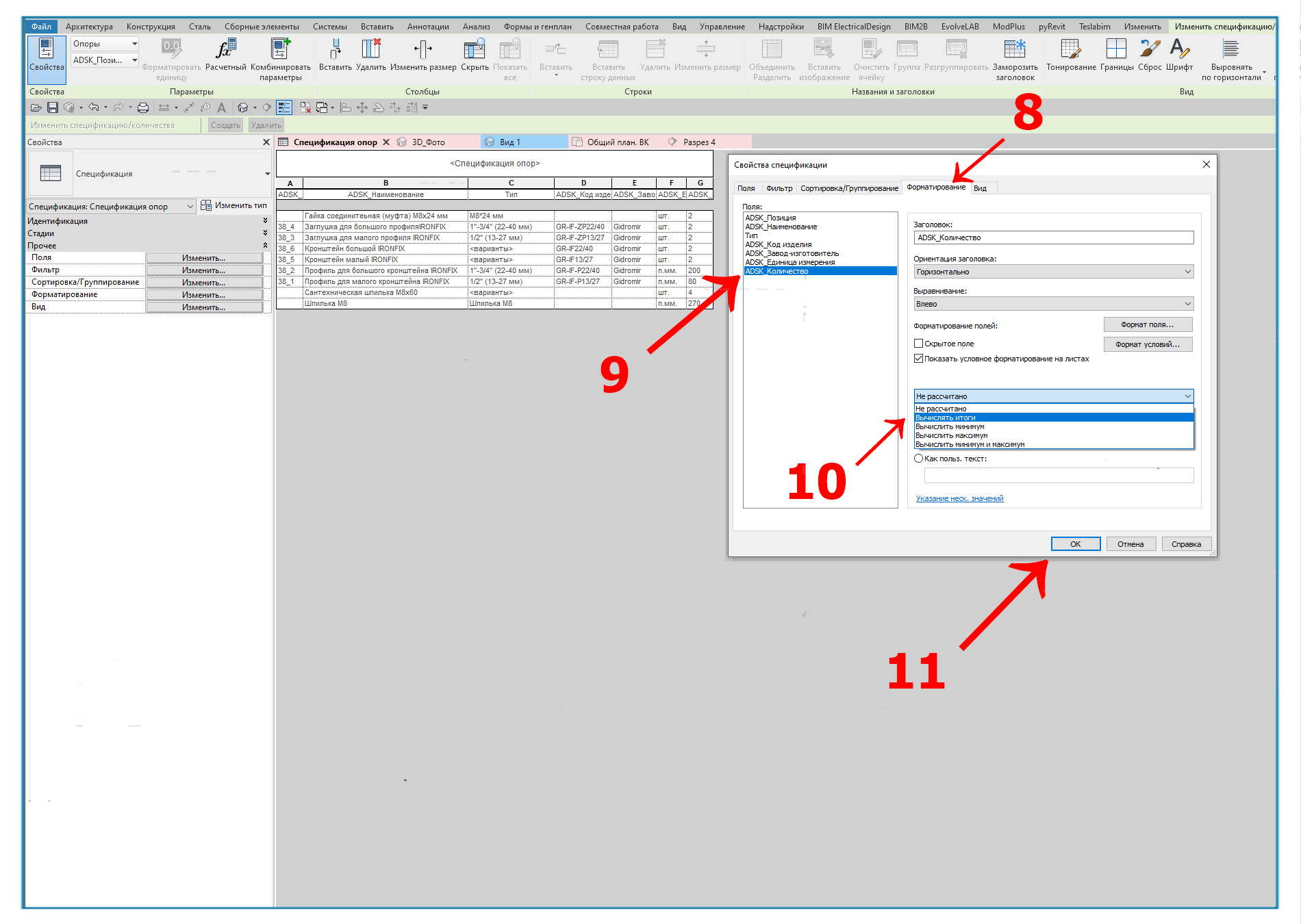The image size is (1301, 924).
Task: Click the Сброс reset icon
Action: 1150,55
